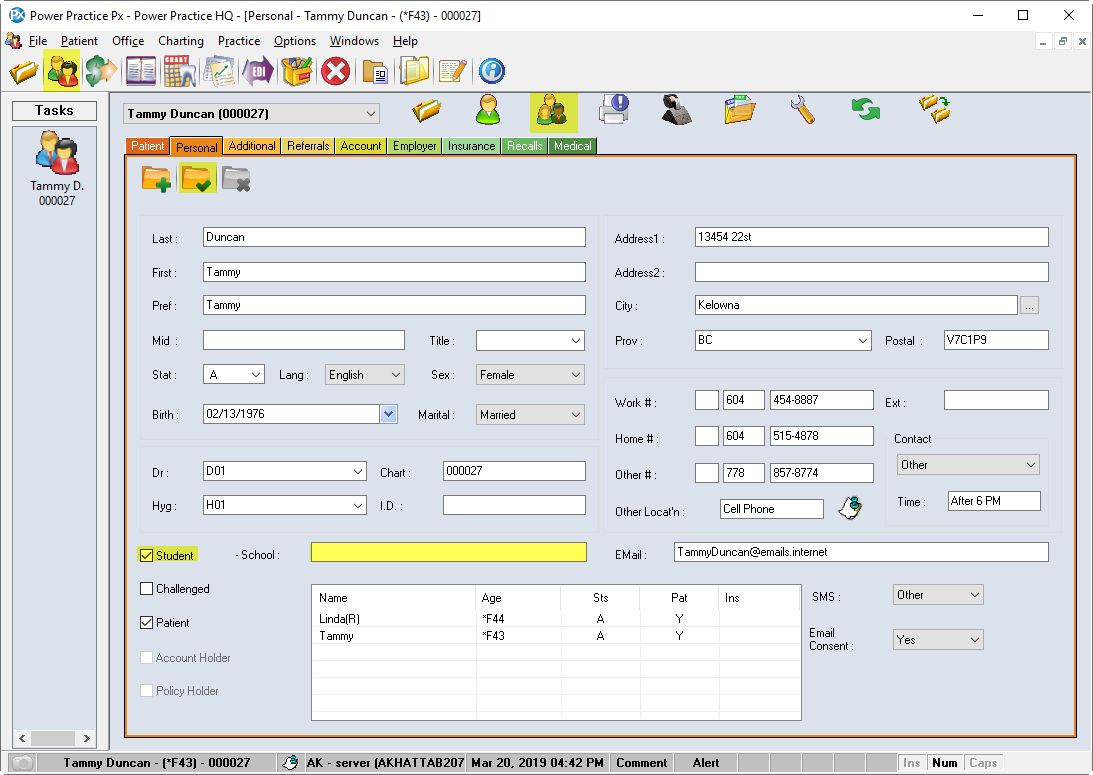Image resolution: width=1093 pixels, height=775 pixels.
Task: Expand the Prov province dropdown
Action: click(783, 341)
